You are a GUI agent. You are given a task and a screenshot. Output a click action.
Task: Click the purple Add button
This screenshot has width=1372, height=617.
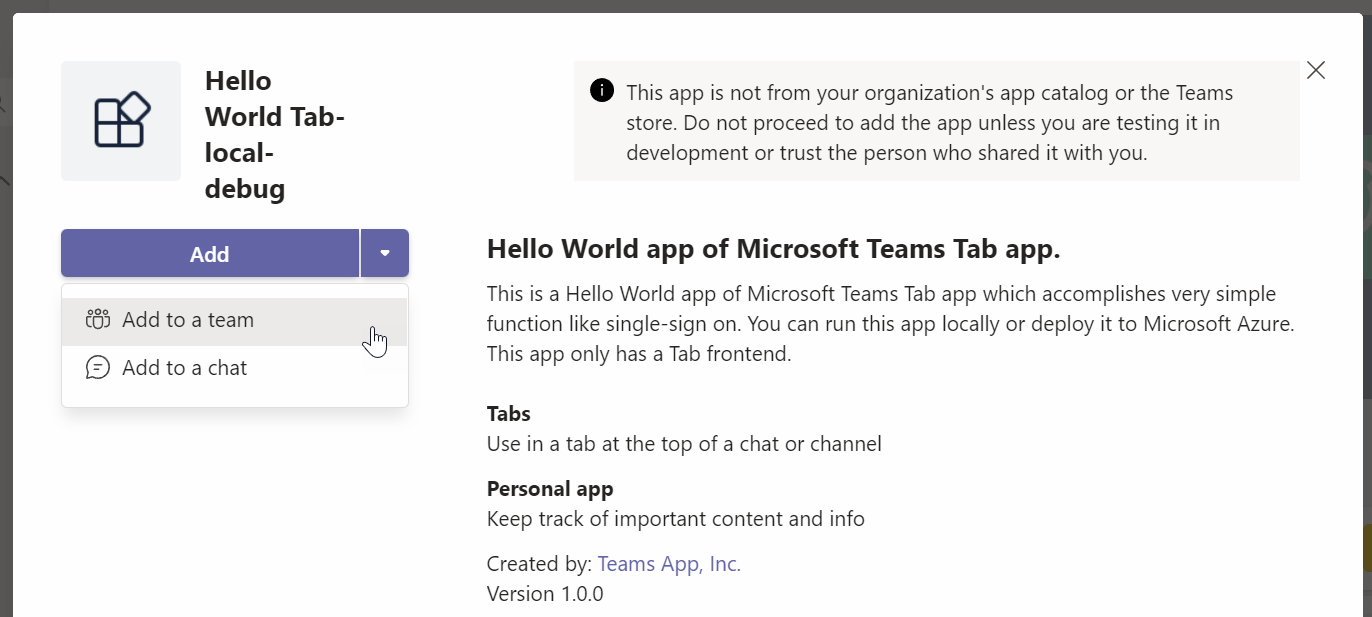point(210,254)
